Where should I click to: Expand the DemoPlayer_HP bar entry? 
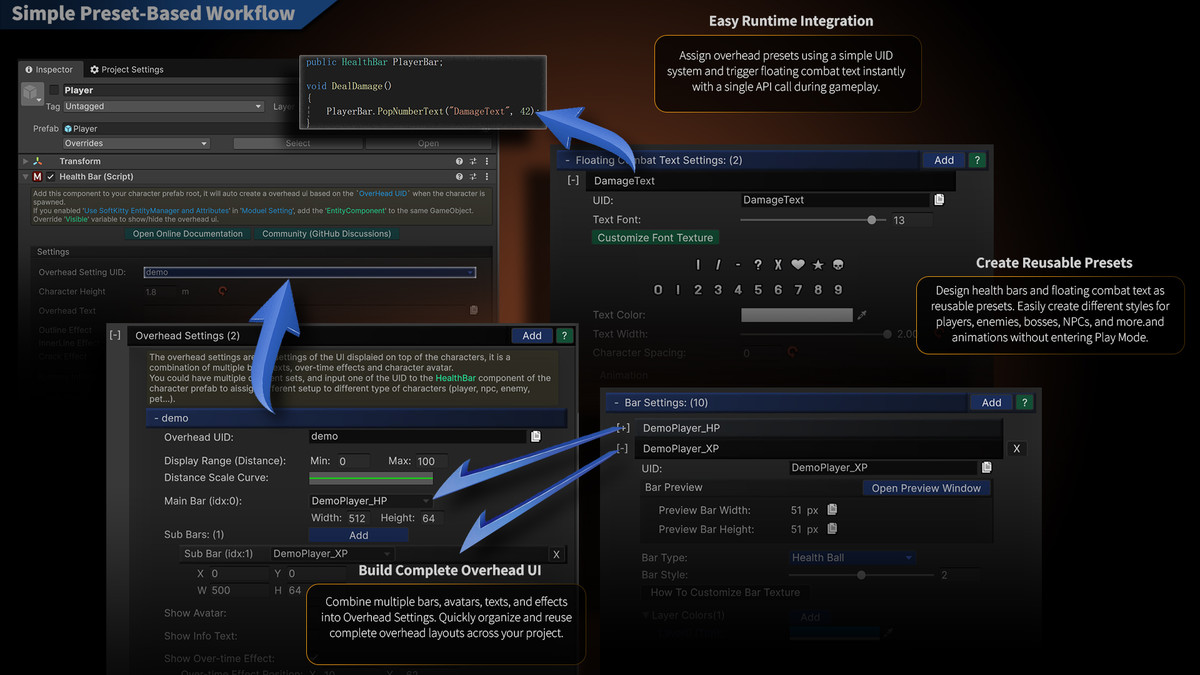click(622, 428)
